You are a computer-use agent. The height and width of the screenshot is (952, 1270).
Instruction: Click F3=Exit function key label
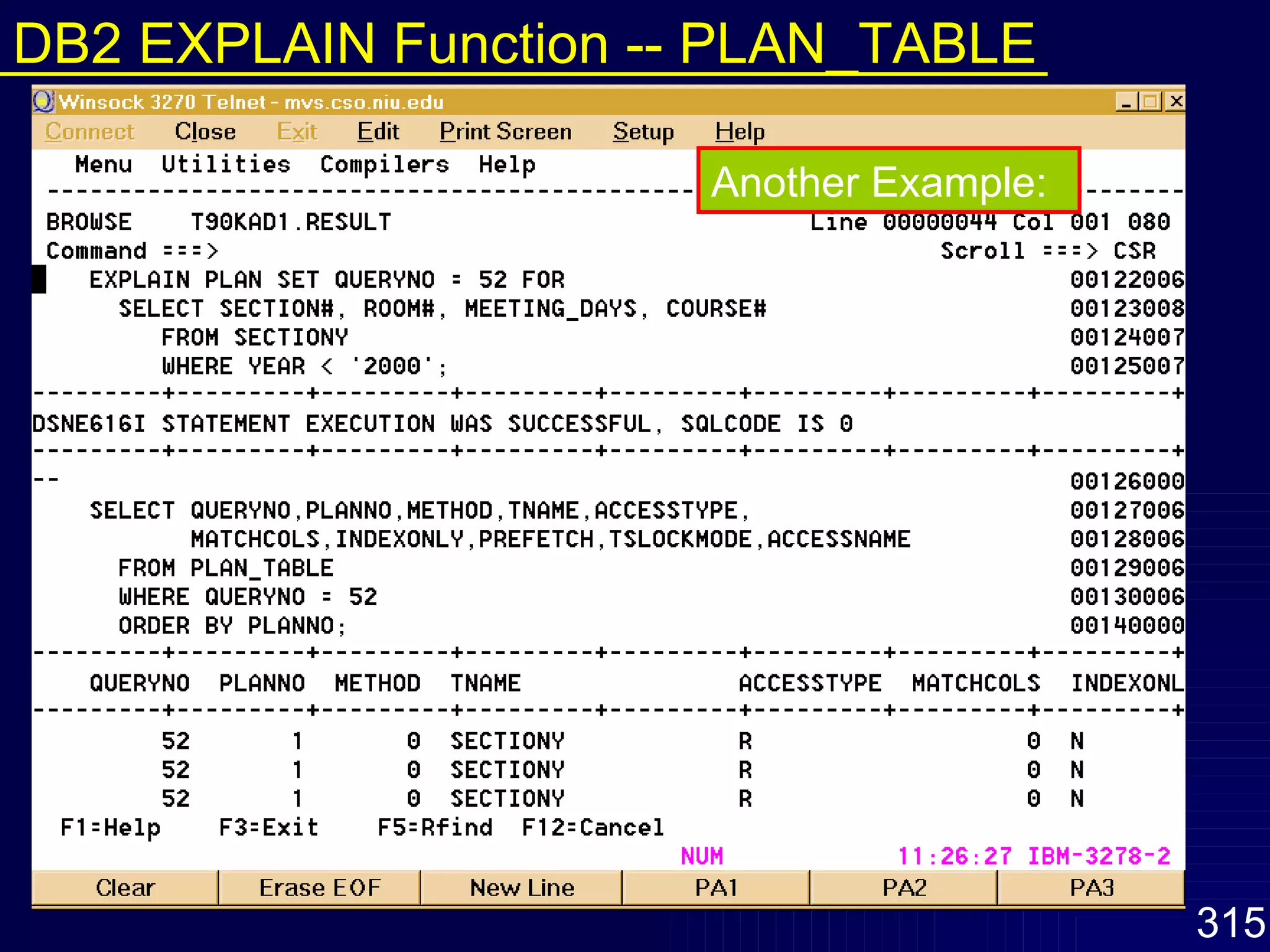click(x=269, y=828)
